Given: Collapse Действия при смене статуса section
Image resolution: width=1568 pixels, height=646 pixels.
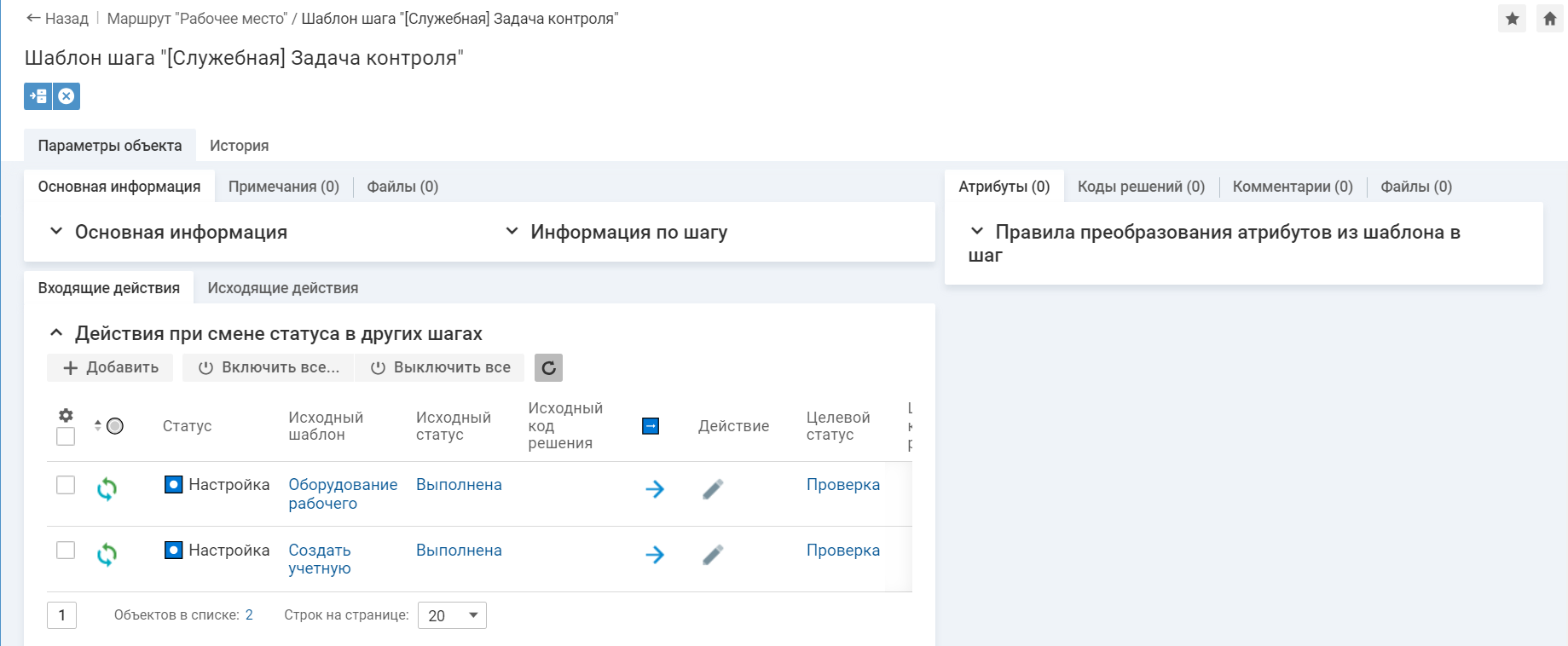Looking at the screenshot, I should [x=56, y=333].
